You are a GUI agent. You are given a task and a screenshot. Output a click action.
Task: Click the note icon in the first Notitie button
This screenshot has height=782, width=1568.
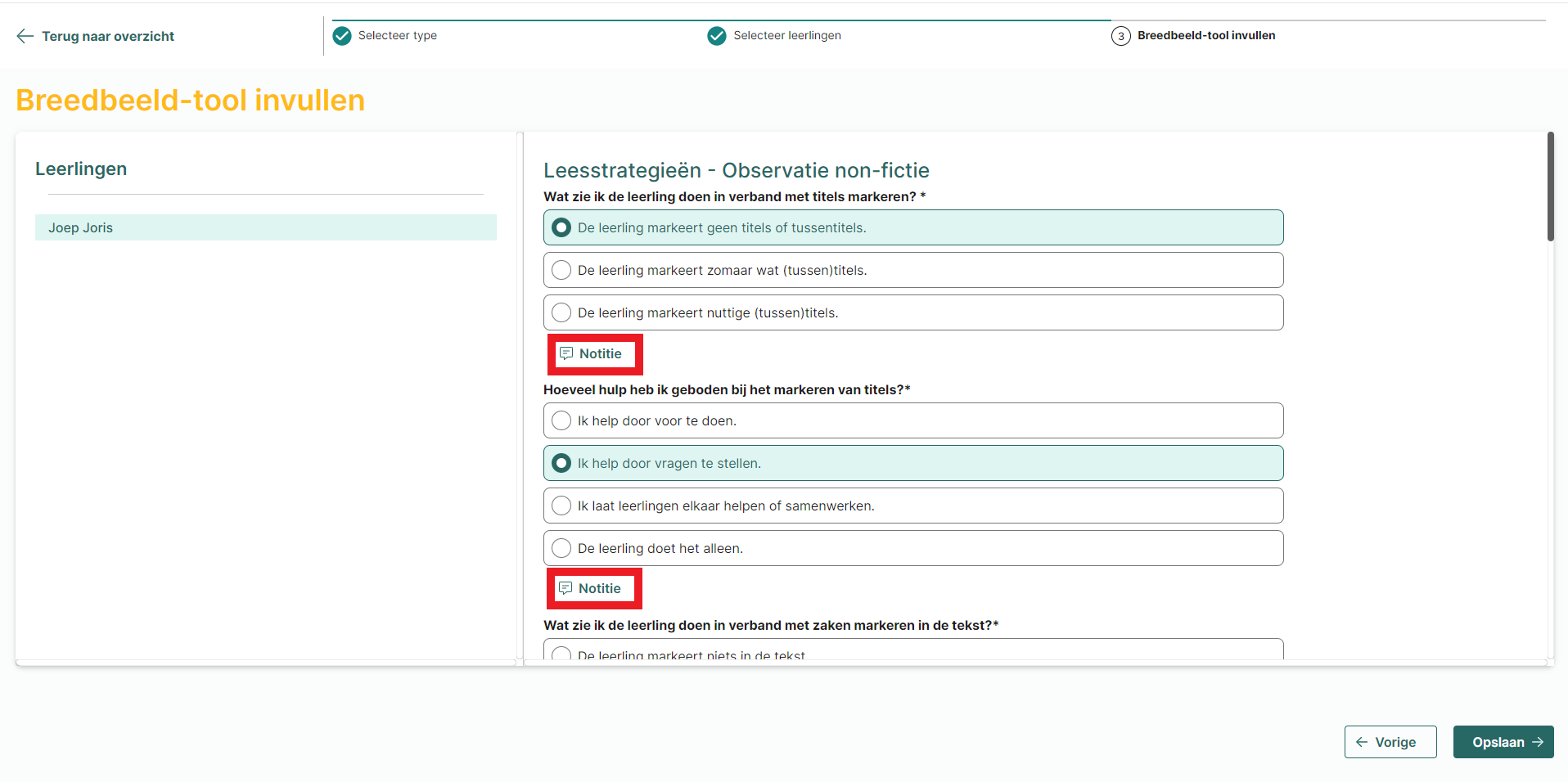pyautogui.click(x=566, y=353)
